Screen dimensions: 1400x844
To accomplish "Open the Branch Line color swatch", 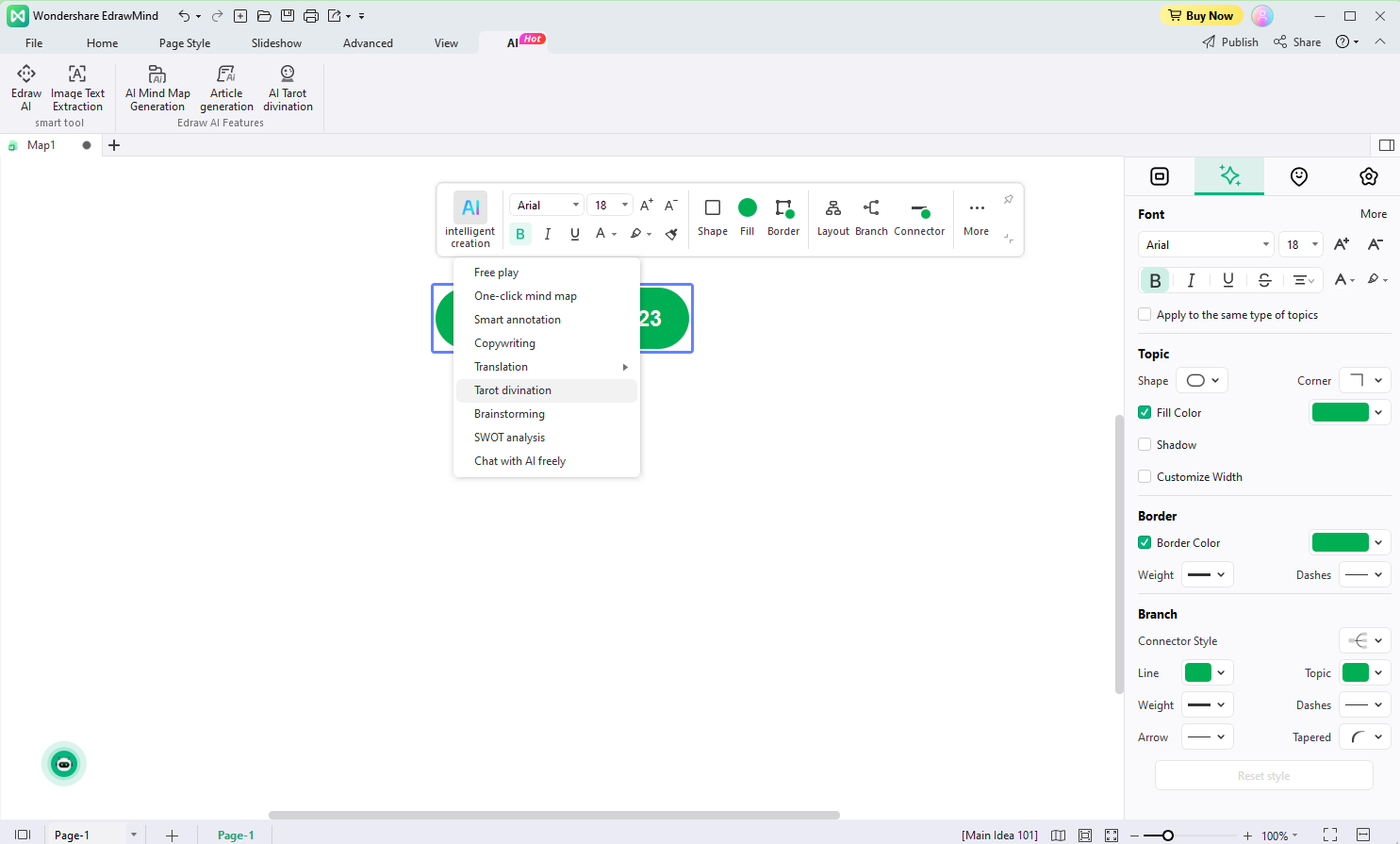I will pyautogui.click(x=1198, y=672).
